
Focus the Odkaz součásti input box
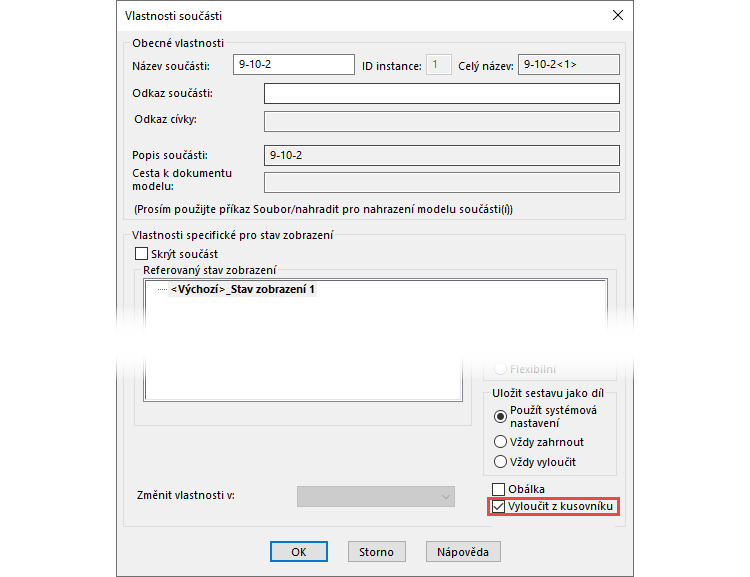[441, 94]
